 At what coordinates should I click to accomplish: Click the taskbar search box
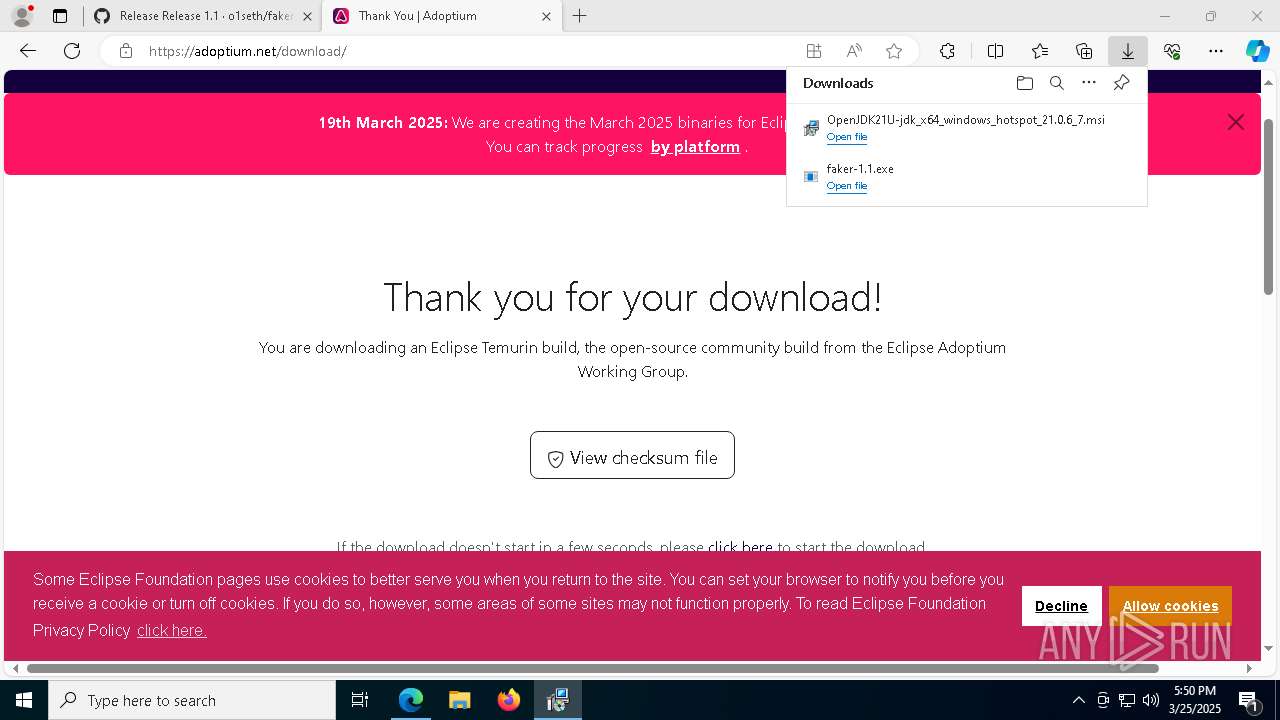(x=192, y=700)
